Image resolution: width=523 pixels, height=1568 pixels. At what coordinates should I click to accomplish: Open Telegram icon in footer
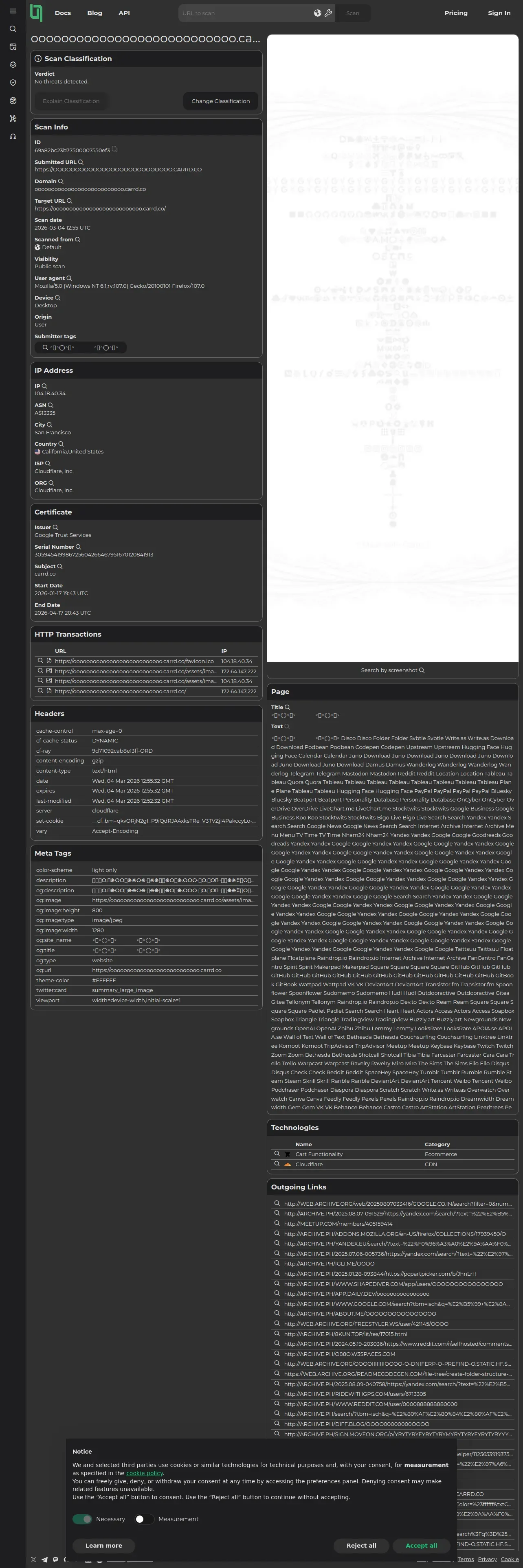(x=44, y=1559)
